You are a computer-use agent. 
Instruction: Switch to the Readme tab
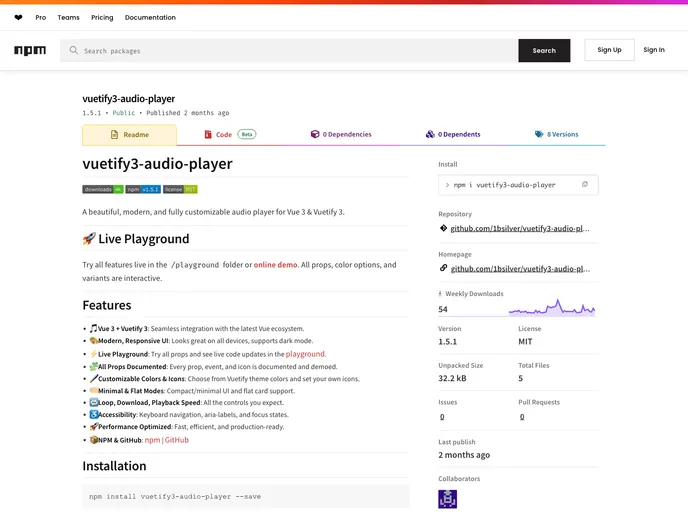tap(129, 135)
